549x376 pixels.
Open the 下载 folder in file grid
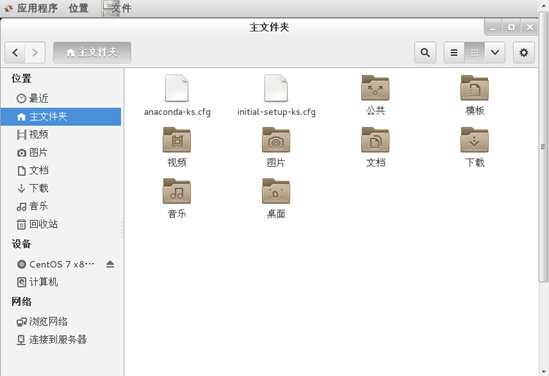click(474, 140)
